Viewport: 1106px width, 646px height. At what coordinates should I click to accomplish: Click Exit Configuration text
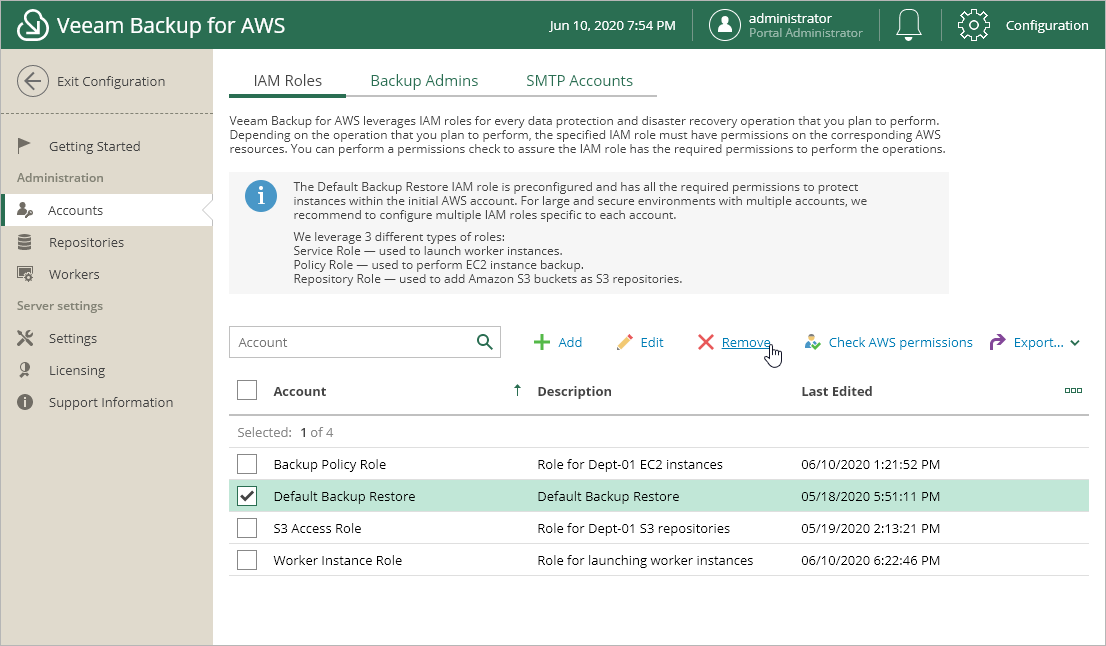tap(111, 81)
